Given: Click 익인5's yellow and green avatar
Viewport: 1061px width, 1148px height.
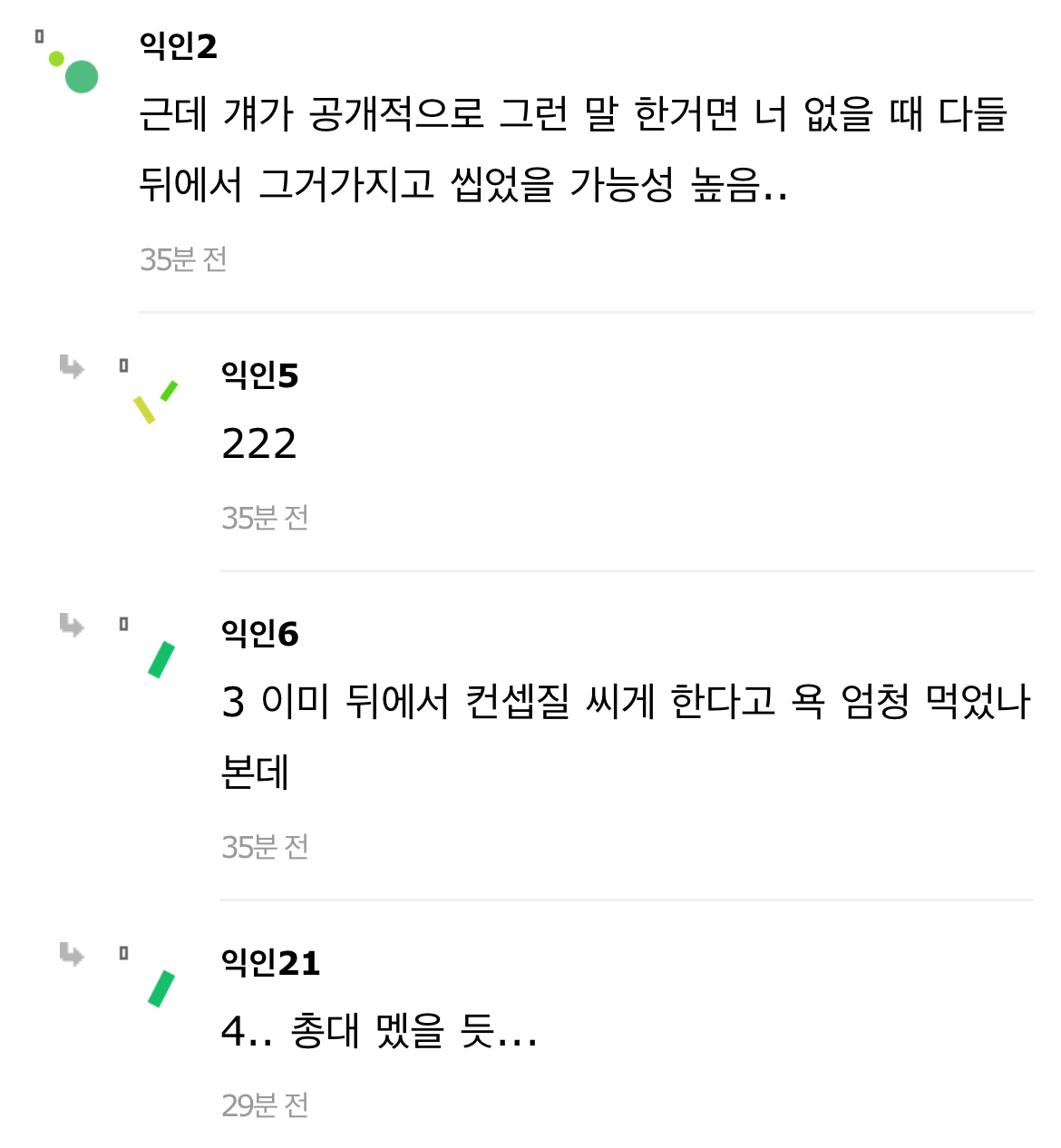Looking at the screenshot, I should pyautogui.click(x=154, y=402).
